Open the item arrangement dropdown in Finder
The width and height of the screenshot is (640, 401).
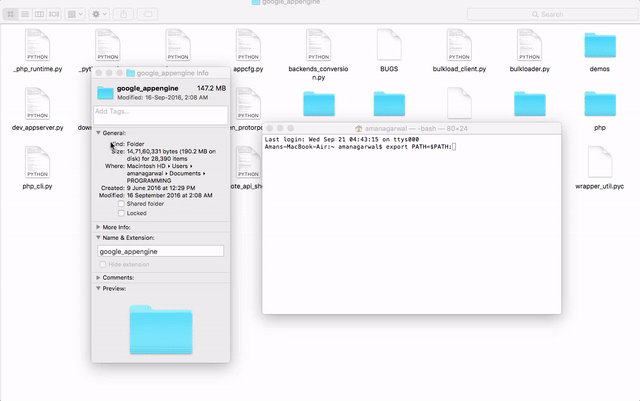pos(75,14)
